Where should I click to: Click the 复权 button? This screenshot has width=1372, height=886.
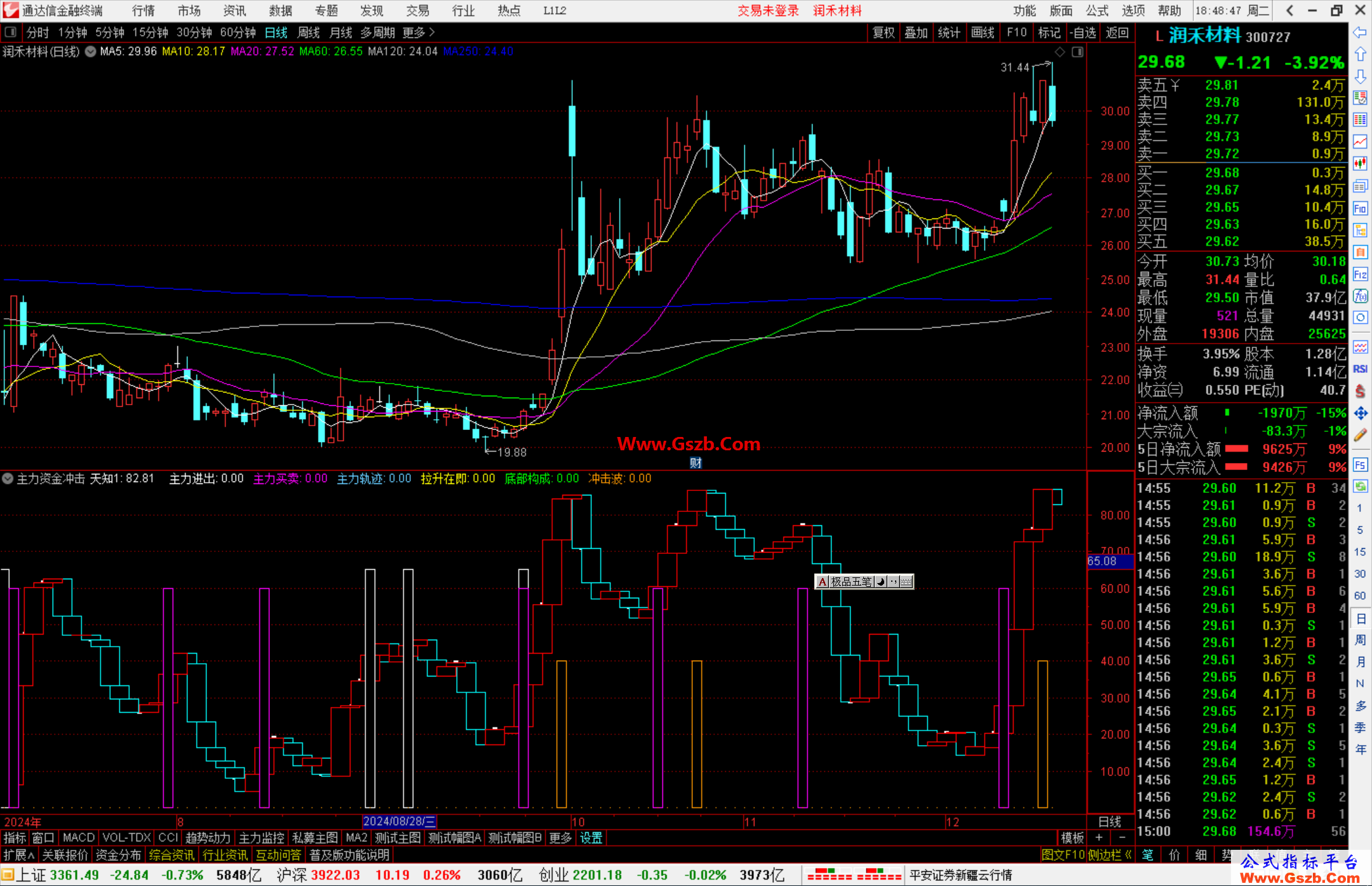(884, 32)
